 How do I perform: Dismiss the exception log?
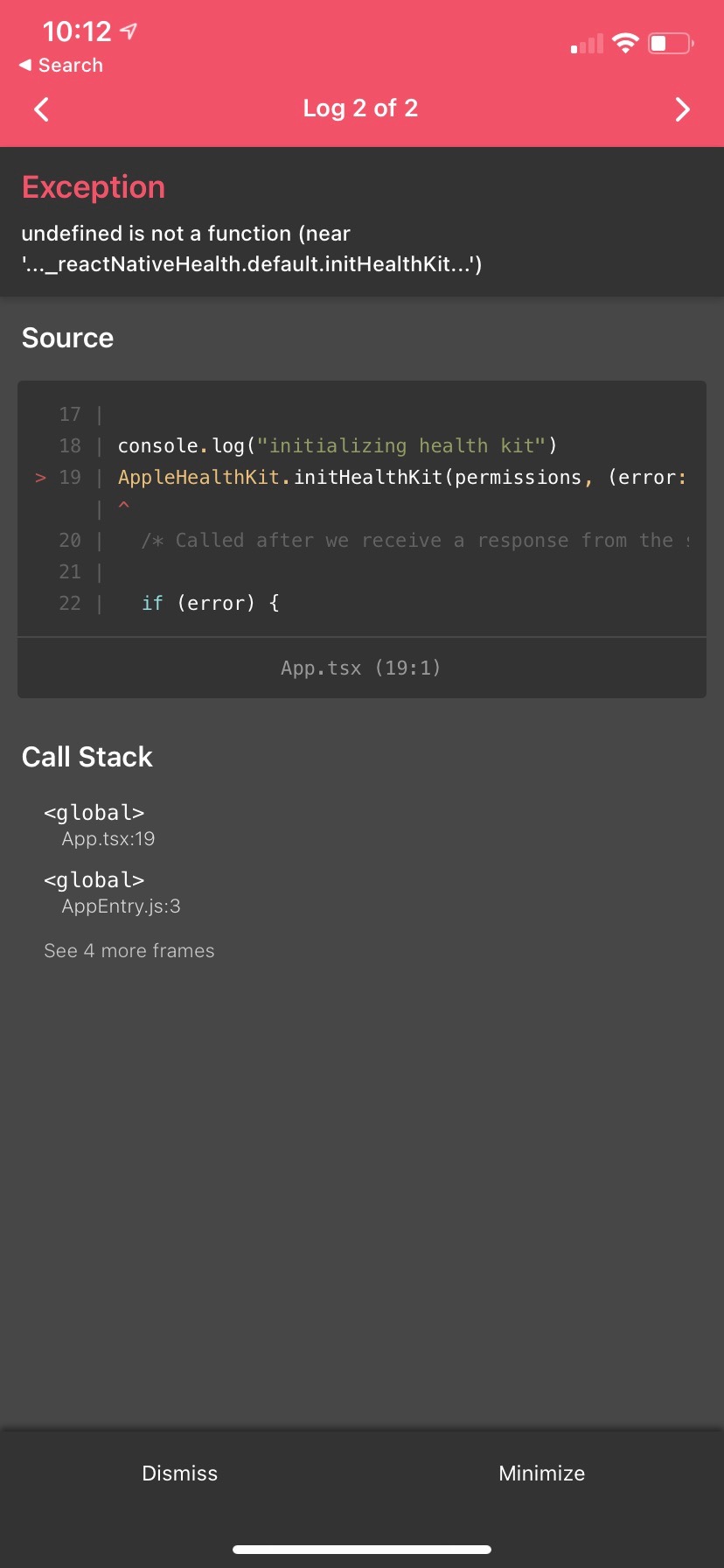point(179,1473)
